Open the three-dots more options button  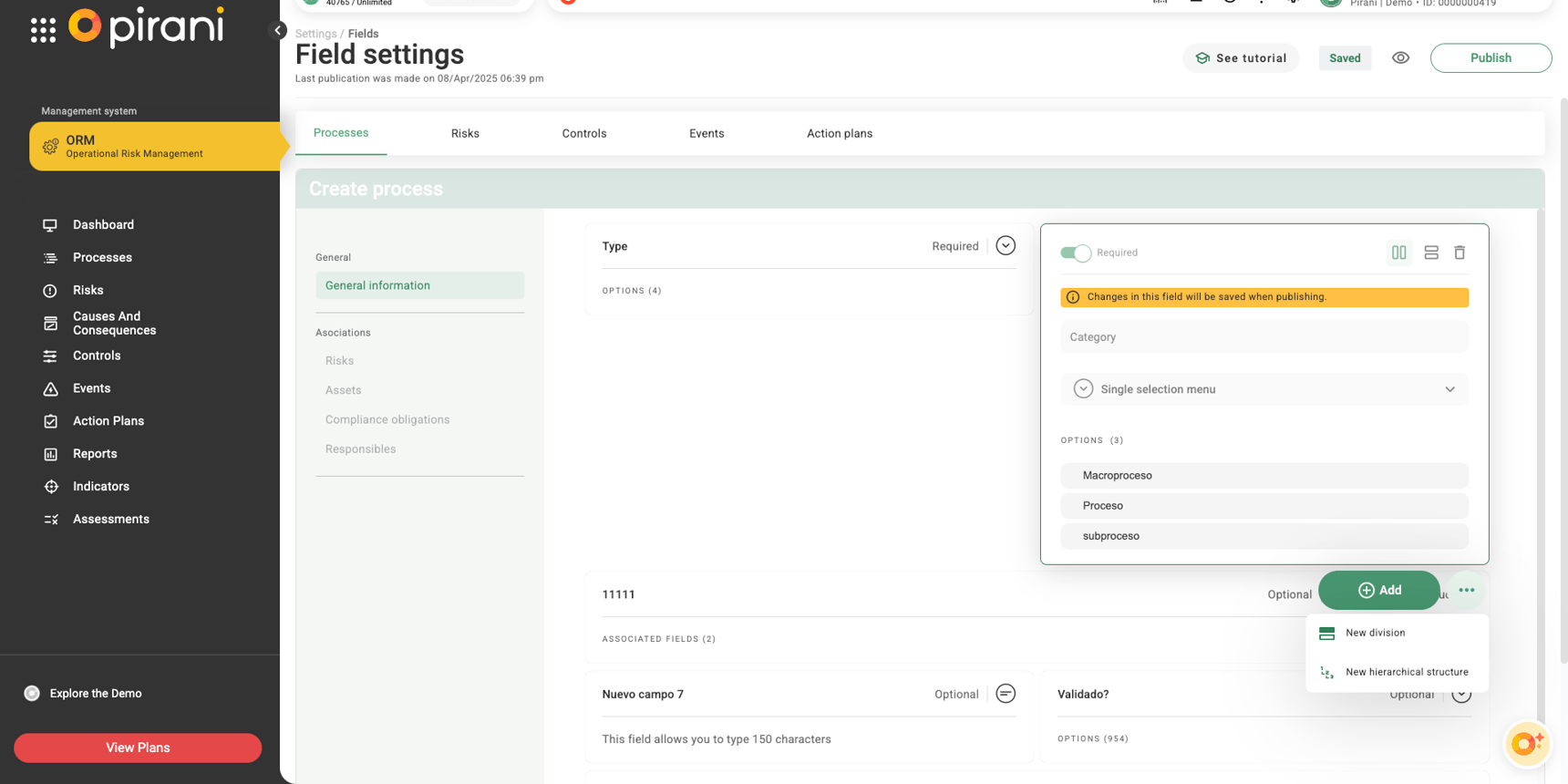pos(1466,590)
